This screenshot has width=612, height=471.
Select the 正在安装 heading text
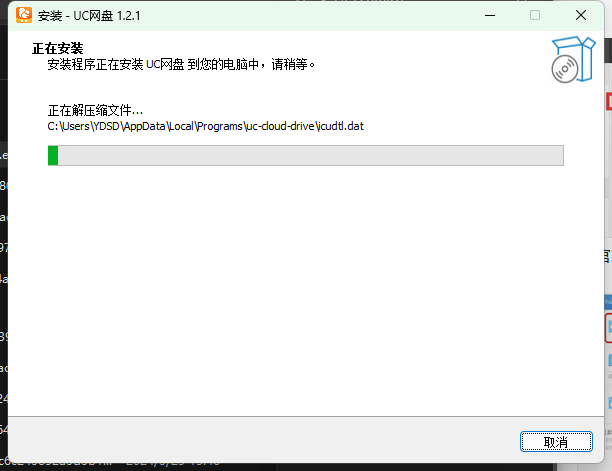point(57,48)
